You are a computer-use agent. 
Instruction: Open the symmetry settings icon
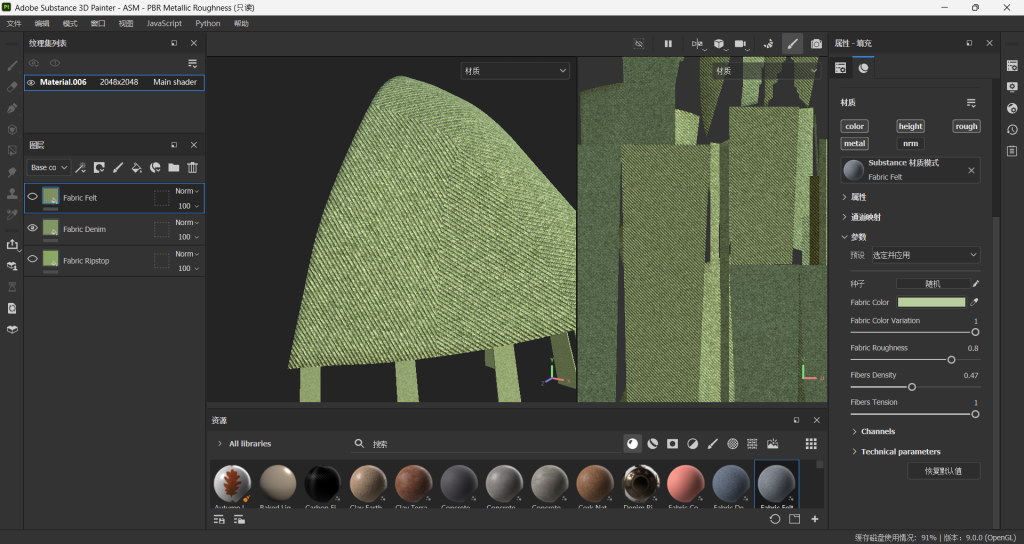click(697, 44)
